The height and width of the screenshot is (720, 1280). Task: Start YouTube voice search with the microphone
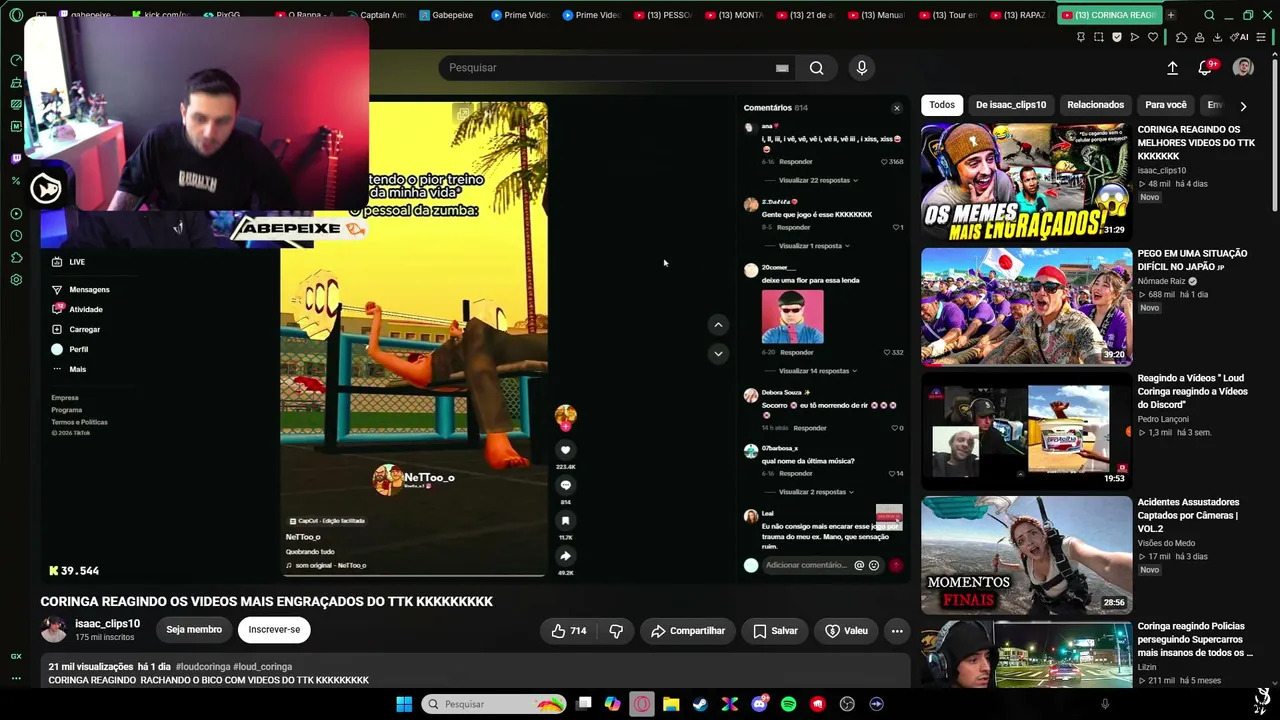(x=862, y=68)
